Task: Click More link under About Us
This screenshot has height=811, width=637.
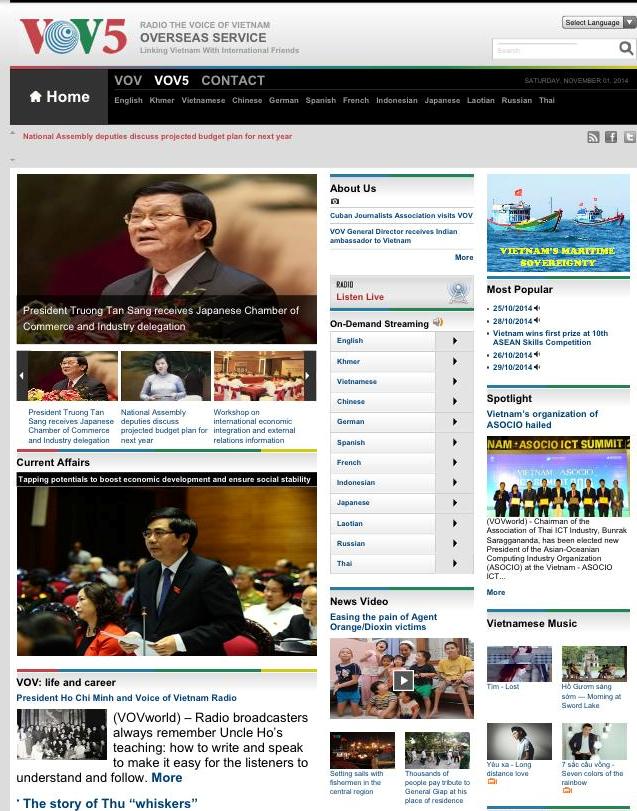Action: (464, 258)
